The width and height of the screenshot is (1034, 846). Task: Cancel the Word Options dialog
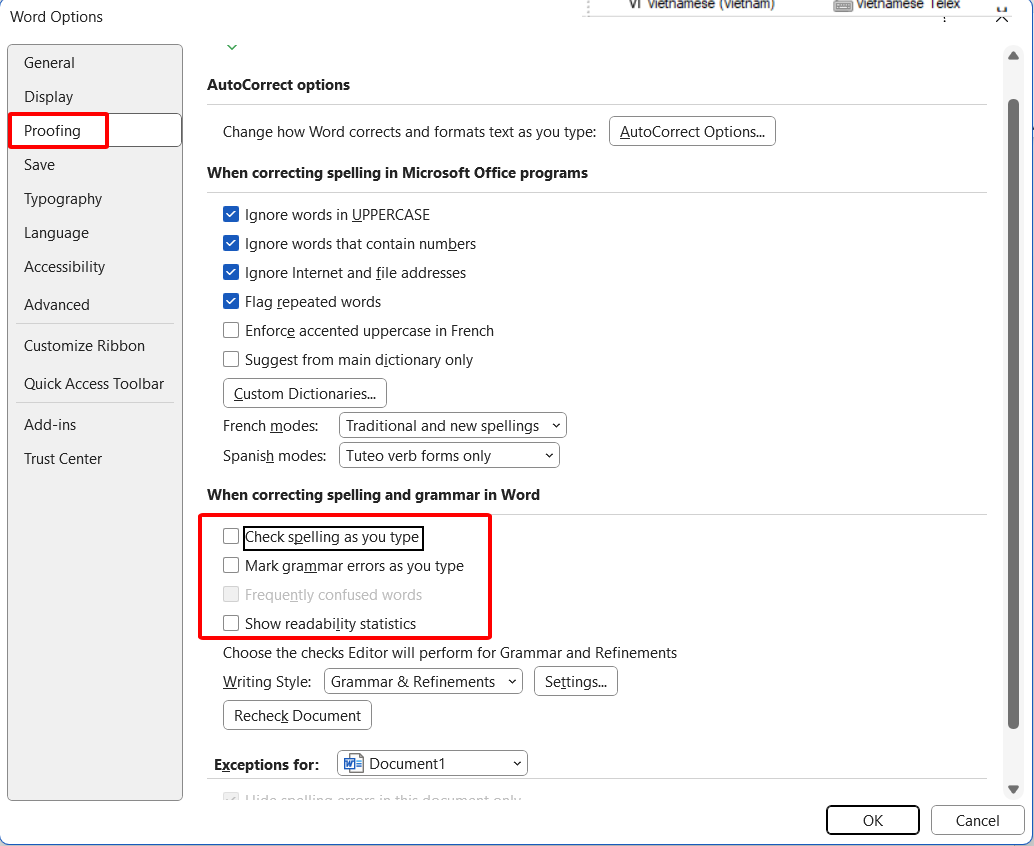(977, 820)
